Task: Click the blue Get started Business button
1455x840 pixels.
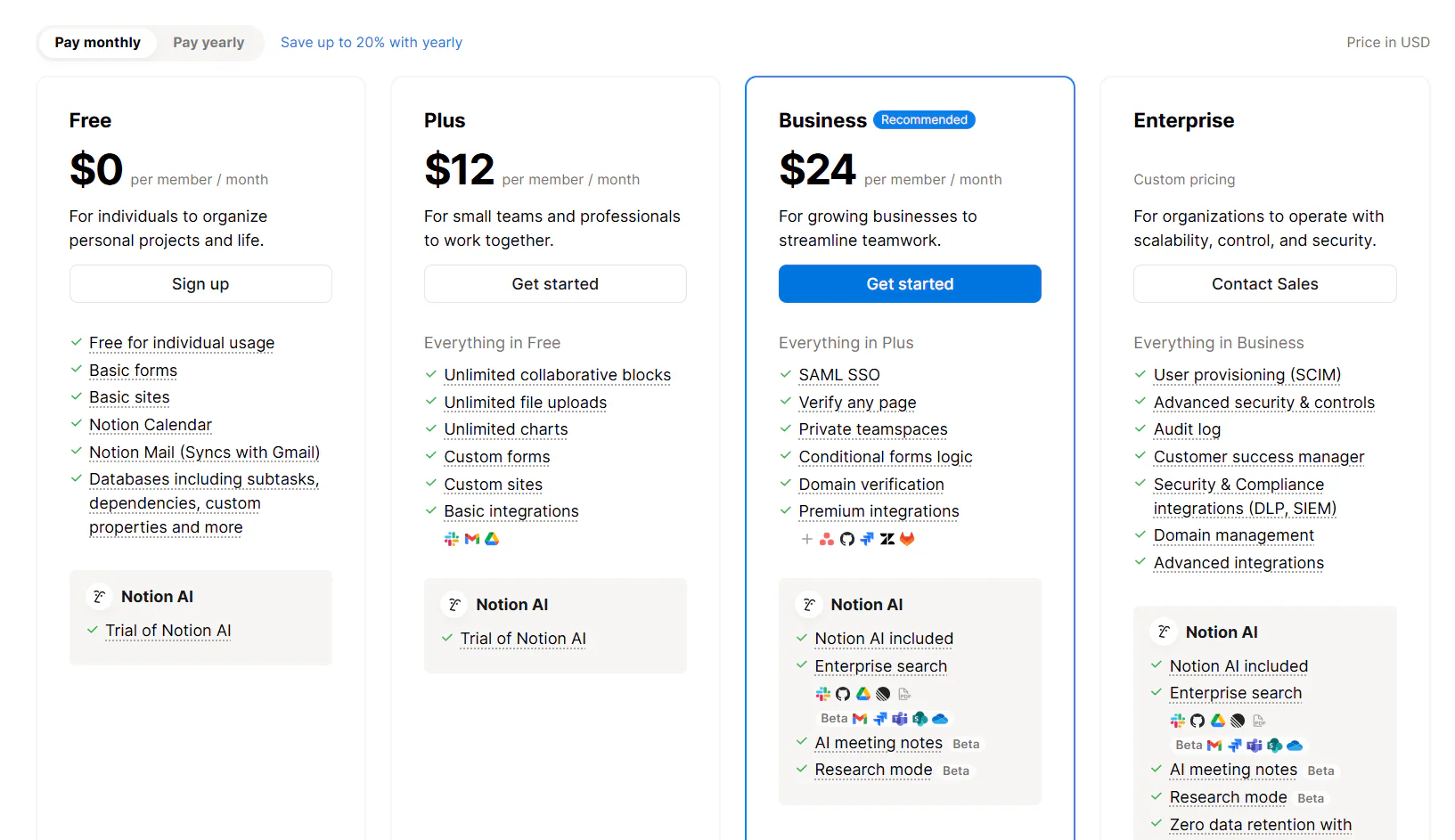Action: pos(910,284)
